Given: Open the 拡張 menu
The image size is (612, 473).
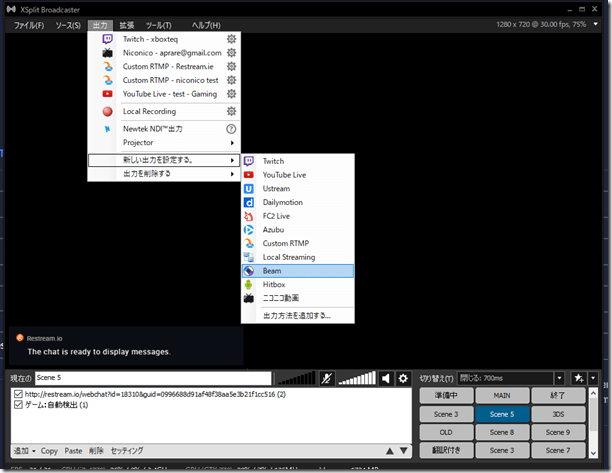Looking at the screenshot, I should click(x=127, y=25).
